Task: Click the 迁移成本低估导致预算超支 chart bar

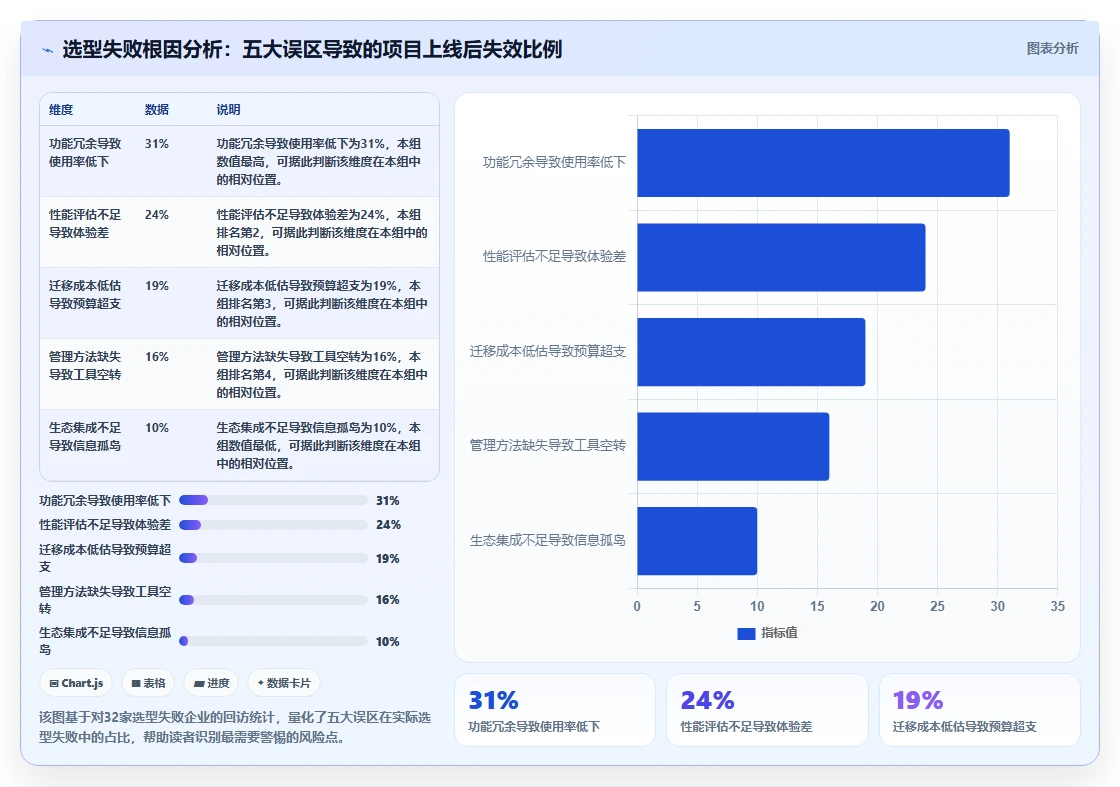Action: (751, 352)
